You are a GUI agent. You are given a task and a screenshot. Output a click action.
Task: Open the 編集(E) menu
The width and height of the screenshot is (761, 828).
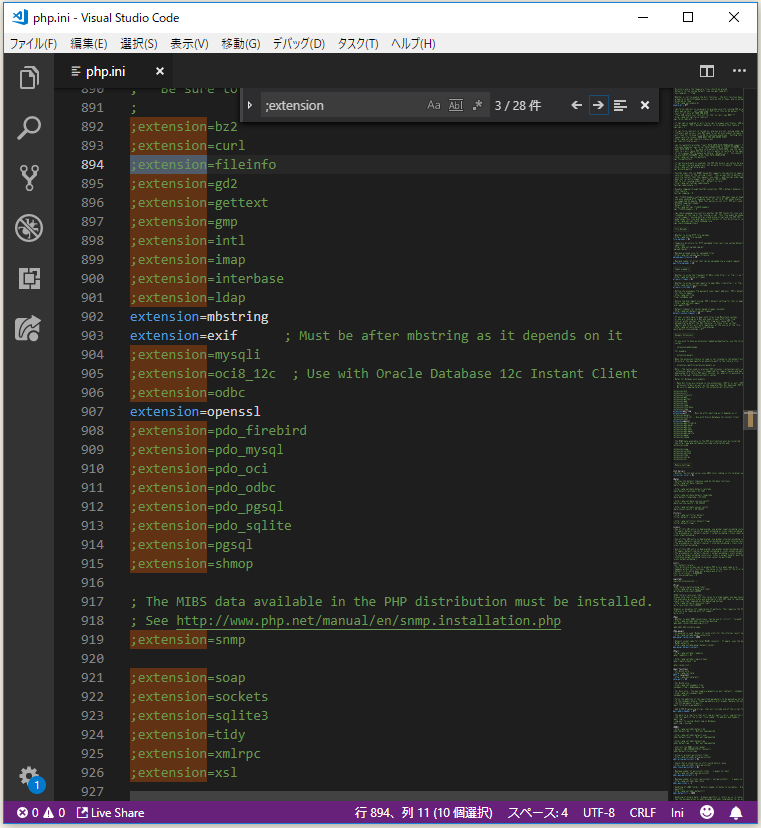coord(89,44)
